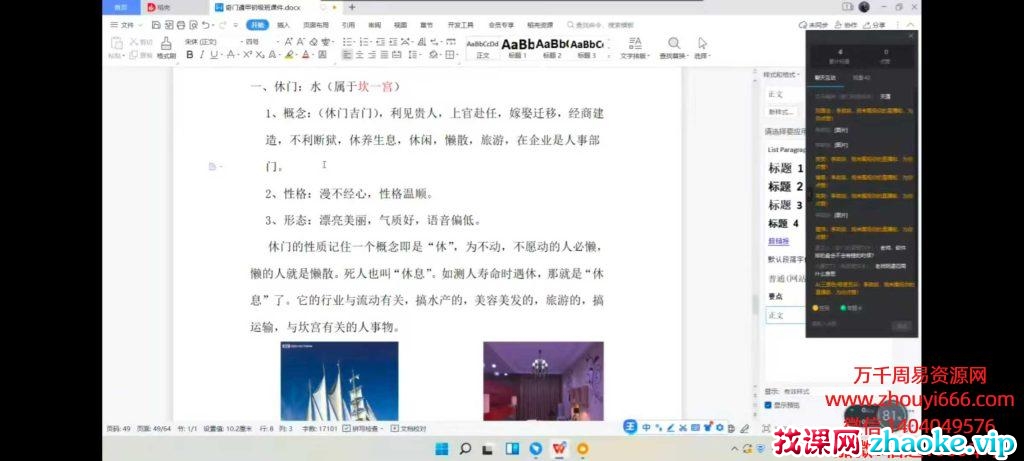Viewport: 1024px width, 461px height.
Task: Click the Find and Replace magnifier icon
Action: pyautogui.click(x=674, y=45)
